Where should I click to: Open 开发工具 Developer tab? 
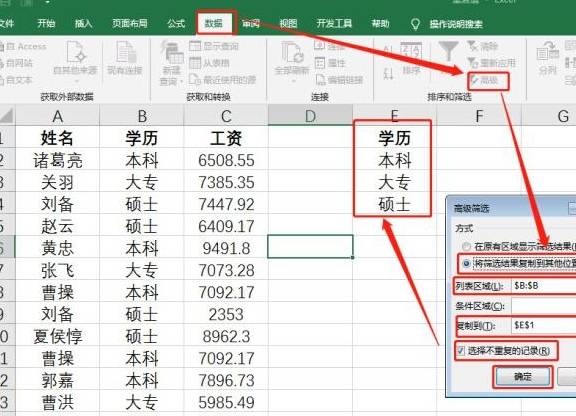pyautogui.click(x=334, y=24)
